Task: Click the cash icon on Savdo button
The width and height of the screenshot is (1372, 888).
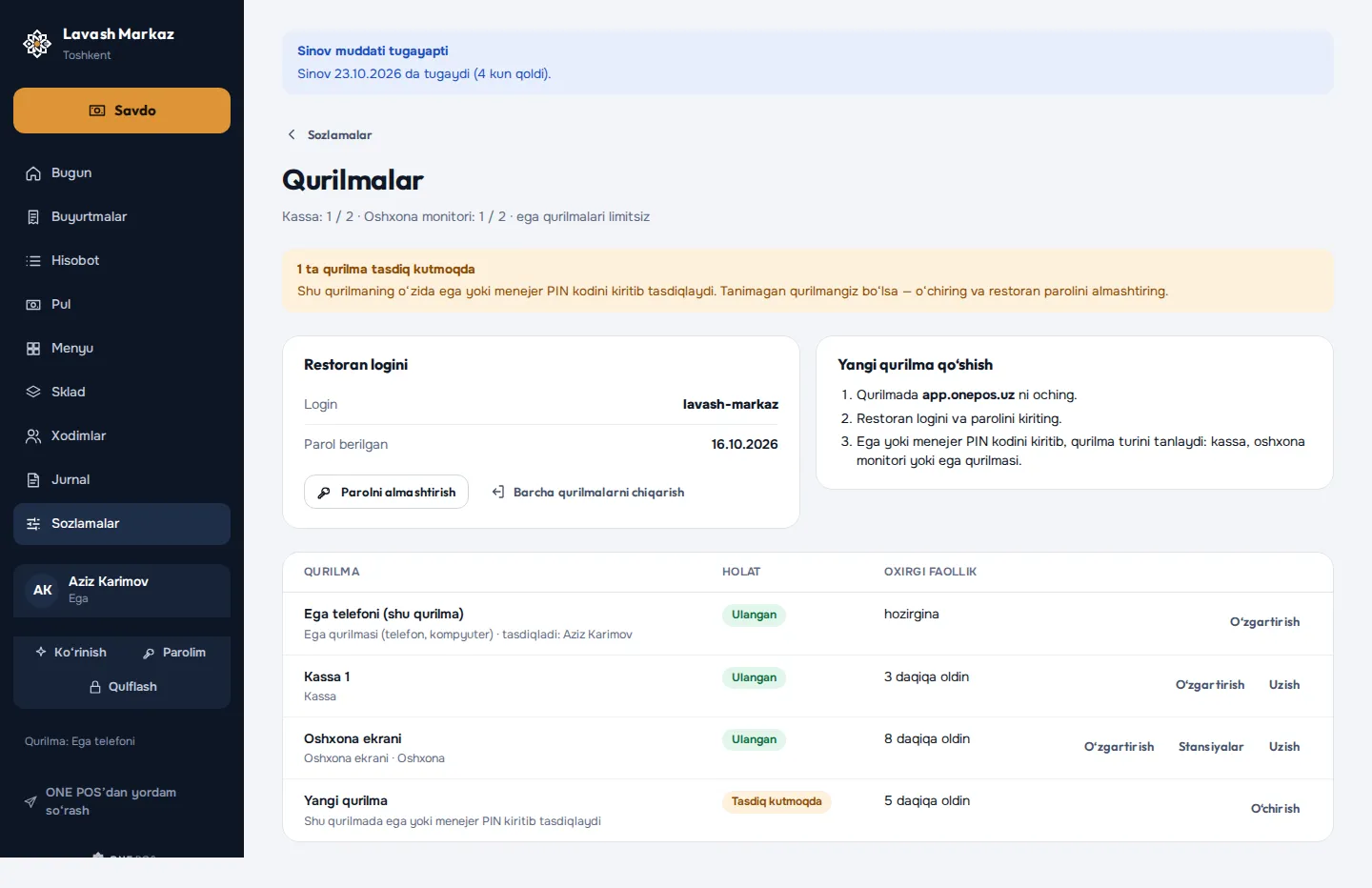Action: click(97, 111)
